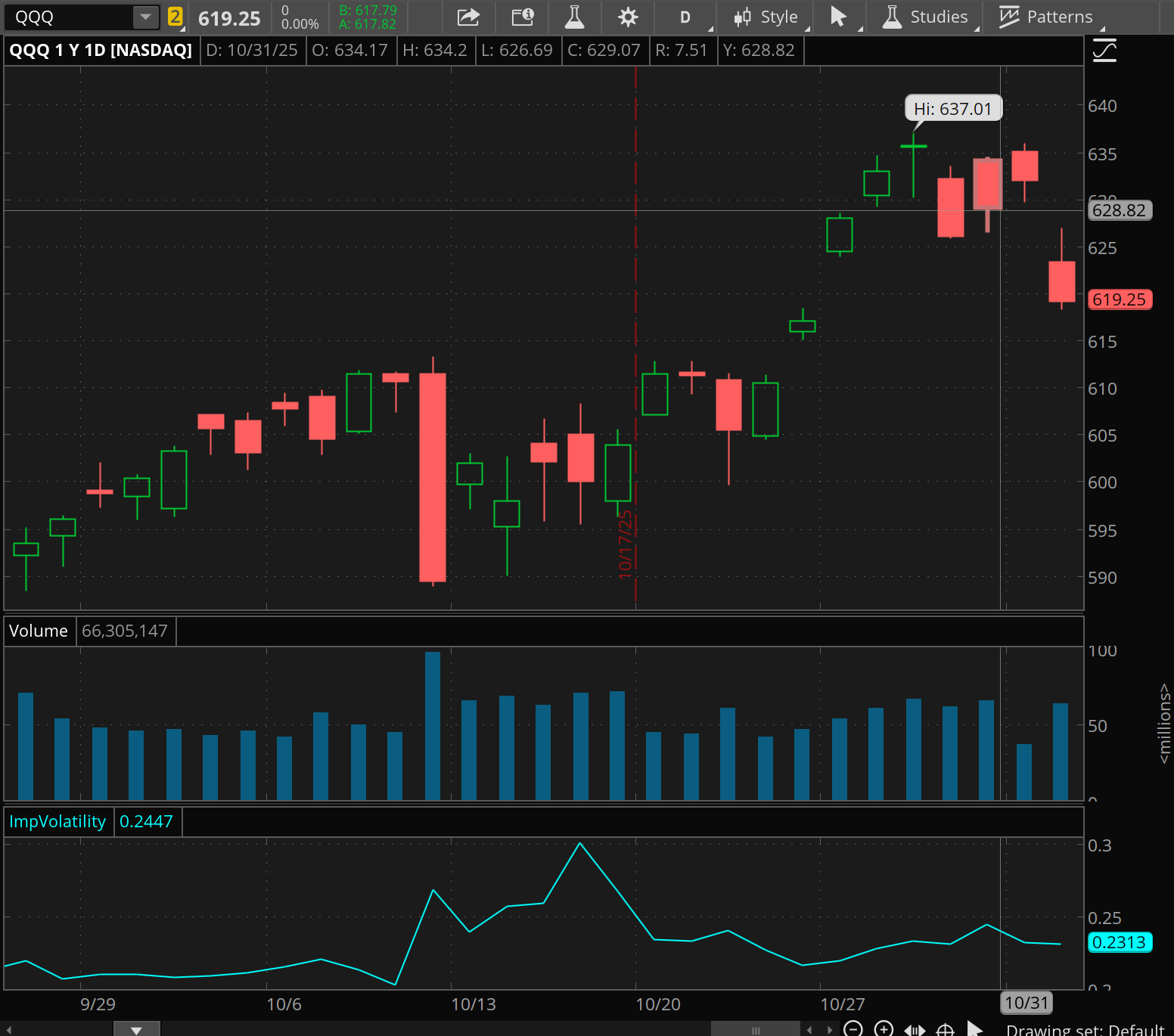The width and height of the screenshot is (1174, 1036).
Task: Click the QQQ symbol entry field
Action: pos(68,17)
